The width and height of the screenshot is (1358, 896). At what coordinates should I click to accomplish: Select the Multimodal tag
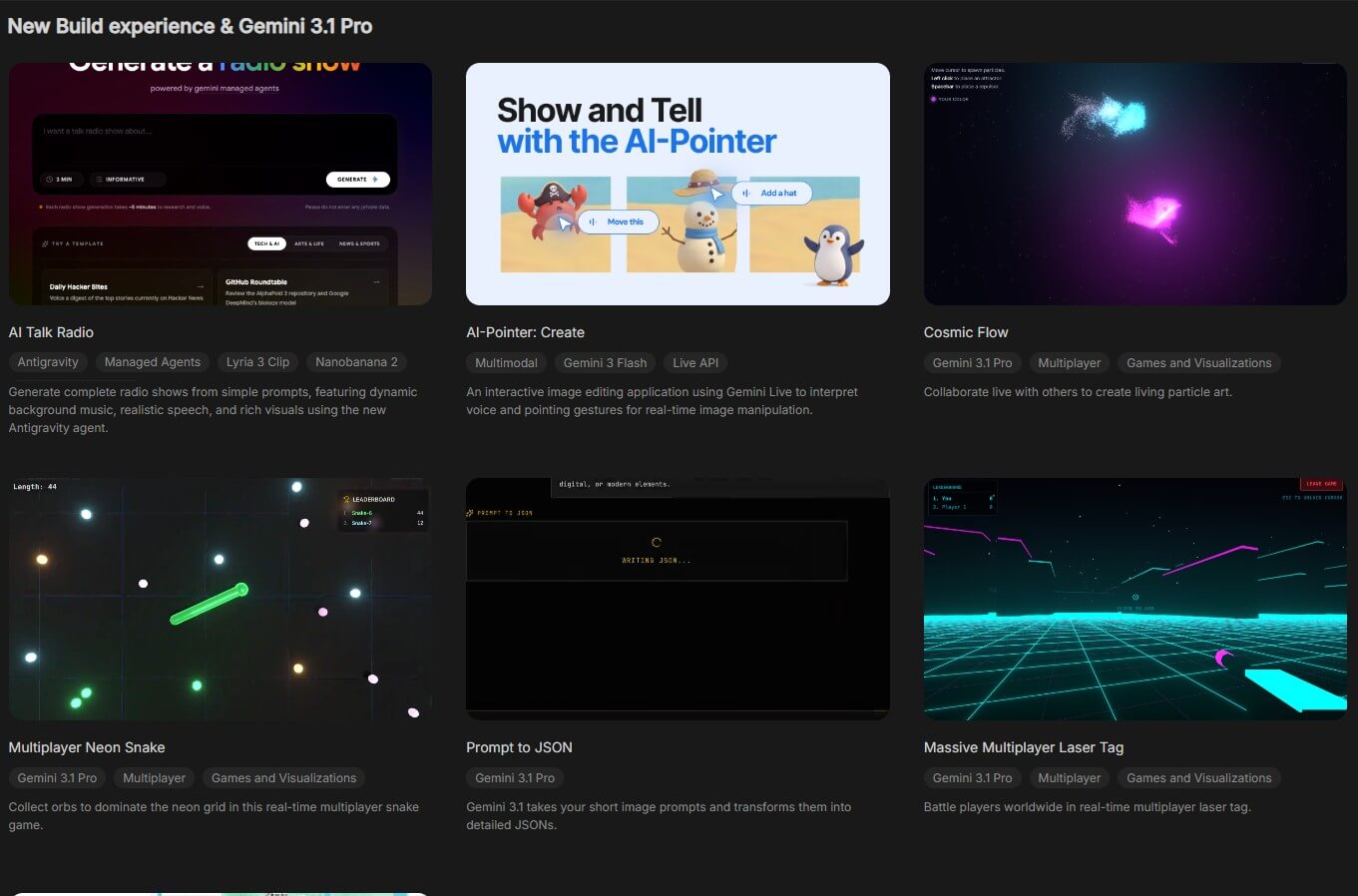tap(506, 363)
